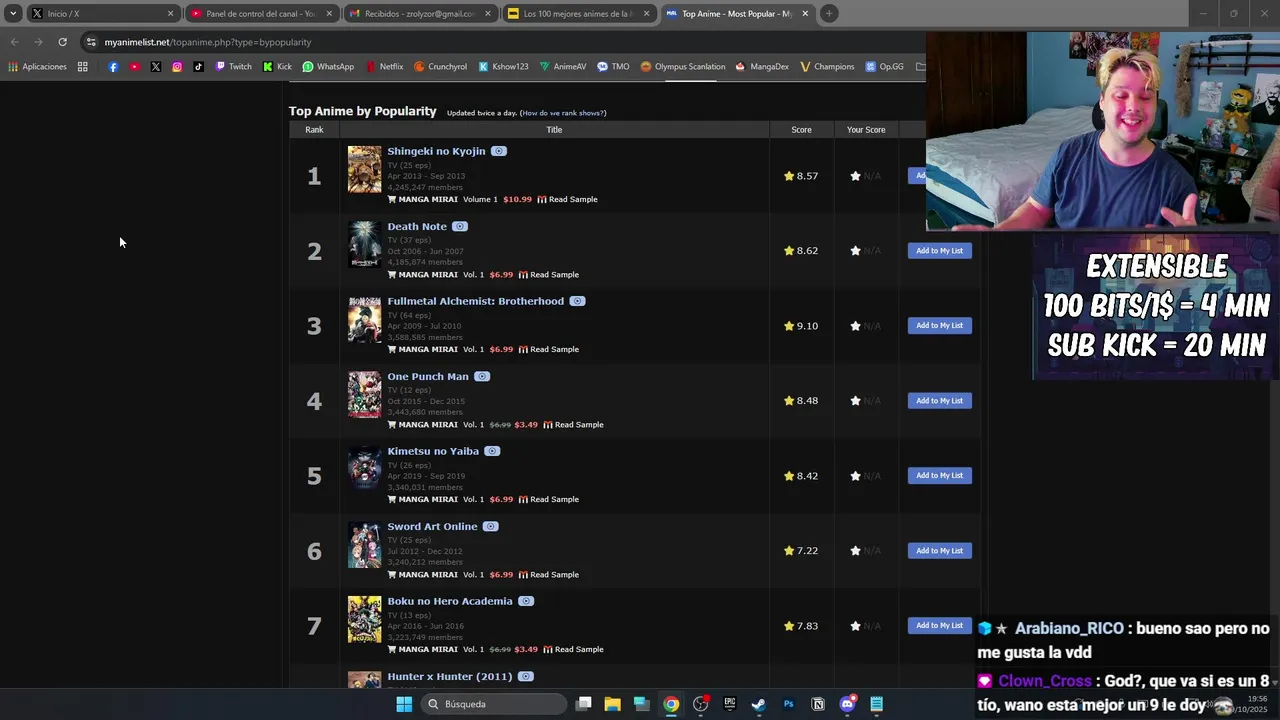Switch to Los 100 mejores animes tab
The height and width of the screenshot is (720, 1280).
coord(578,14)
